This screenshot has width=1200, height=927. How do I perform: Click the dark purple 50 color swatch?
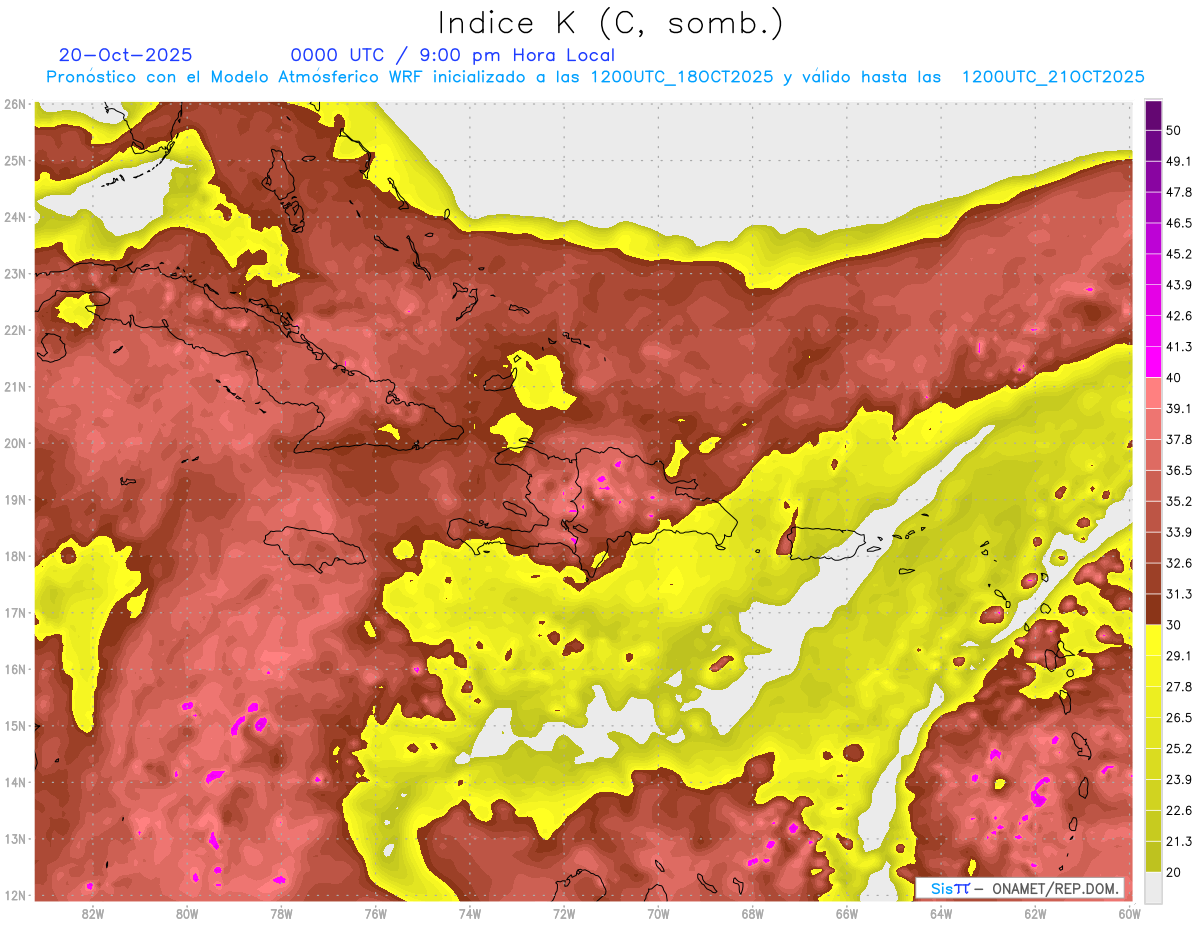1153,116
